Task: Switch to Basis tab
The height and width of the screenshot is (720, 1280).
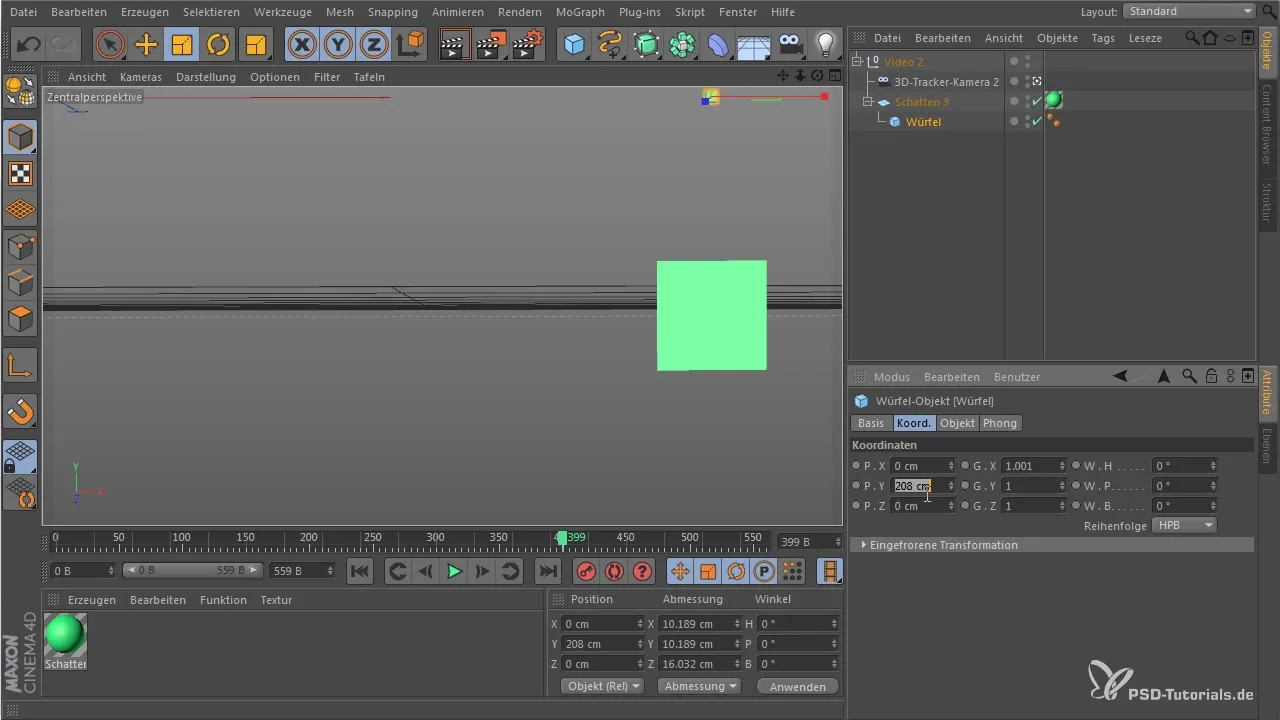Action: 871,423
